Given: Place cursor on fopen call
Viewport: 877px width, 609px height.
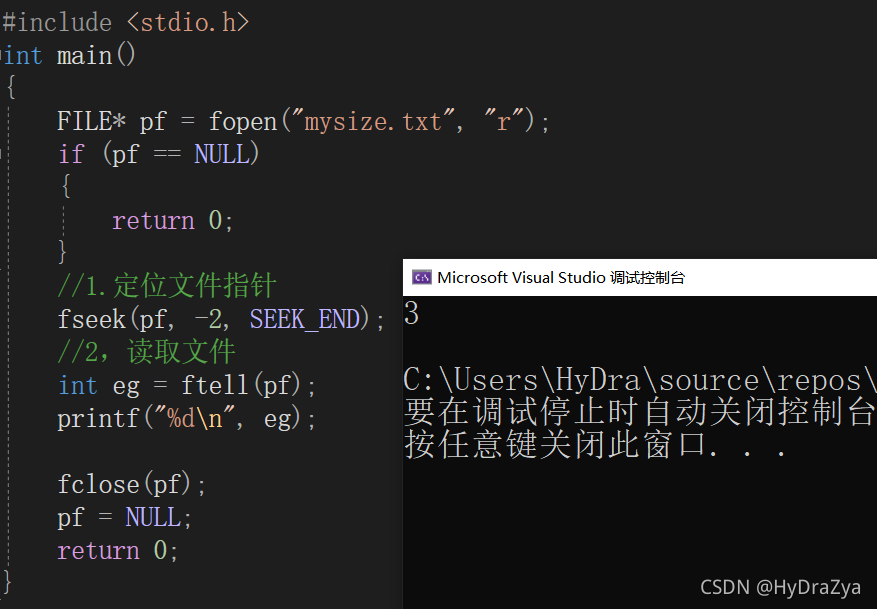Looking at the screenshot, I should [243, 121].
